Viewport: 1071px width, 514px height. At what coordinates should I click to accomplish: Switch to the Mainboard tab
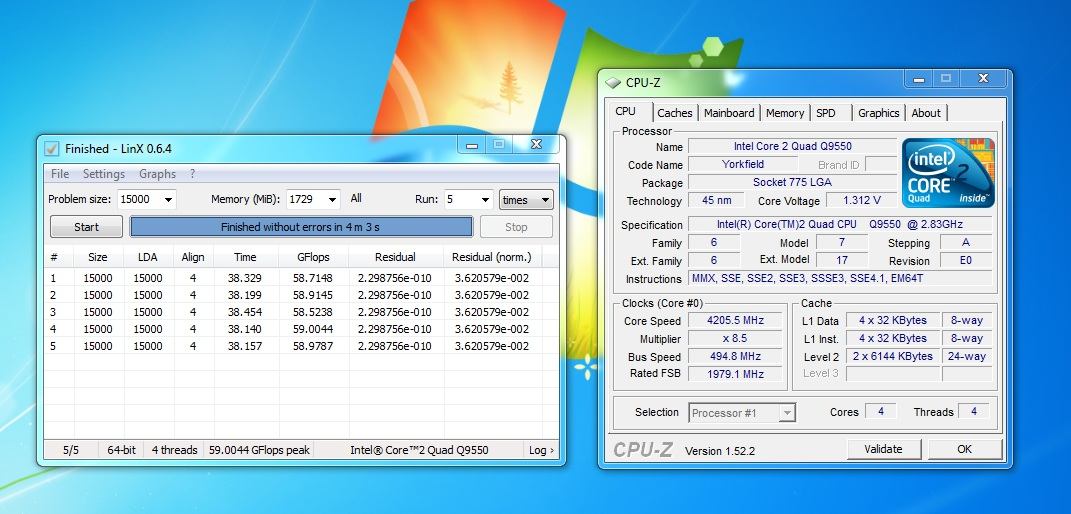(x=729, y=113)
